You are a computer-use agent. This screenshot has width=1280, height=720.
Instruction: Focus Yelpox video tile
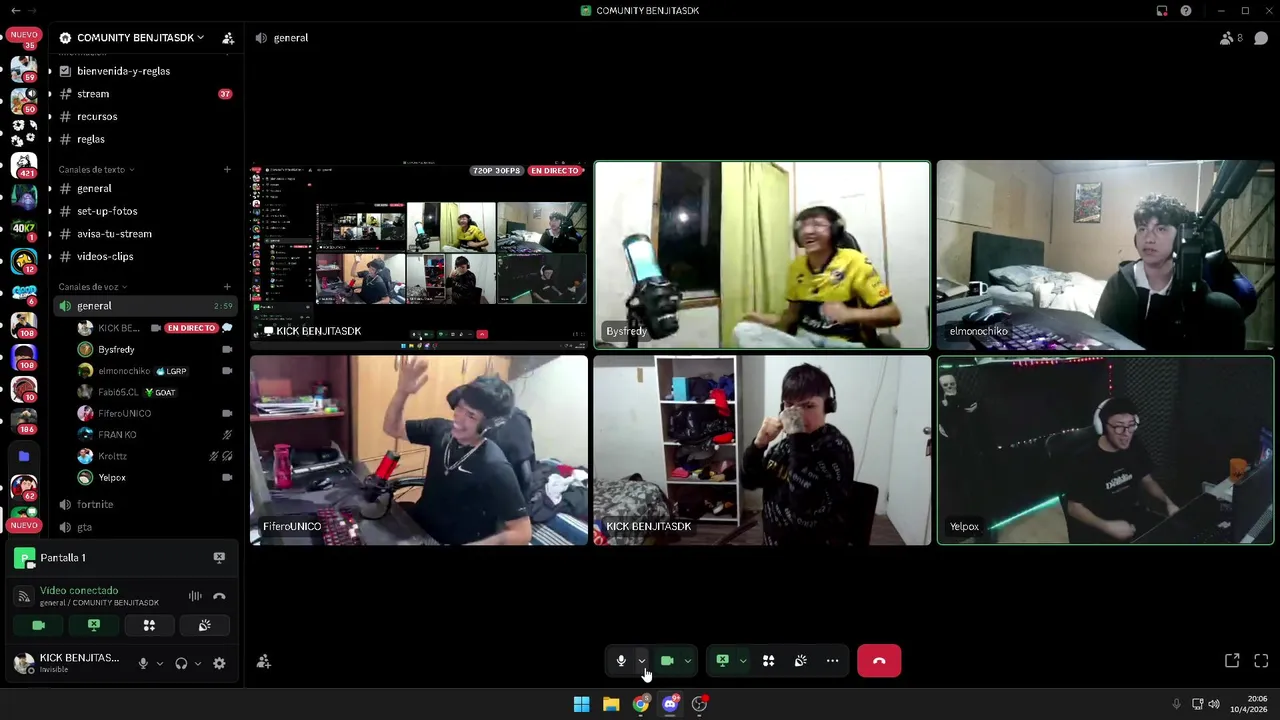1105,450
